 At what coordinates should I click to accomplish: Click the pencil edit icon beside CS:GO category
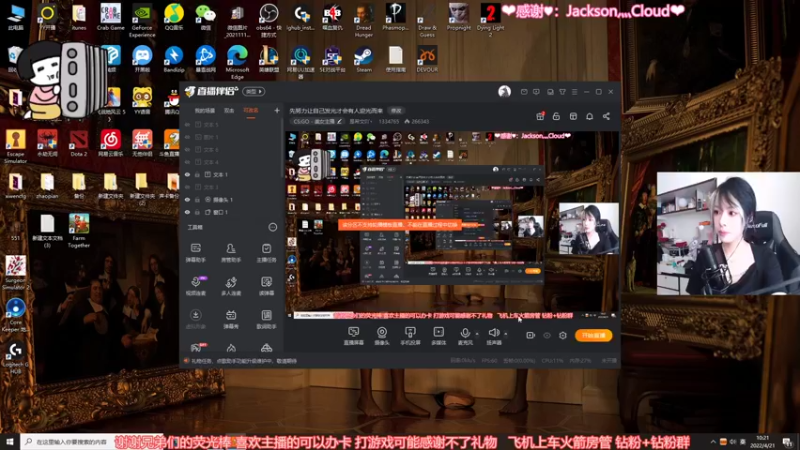click(339, 121)
